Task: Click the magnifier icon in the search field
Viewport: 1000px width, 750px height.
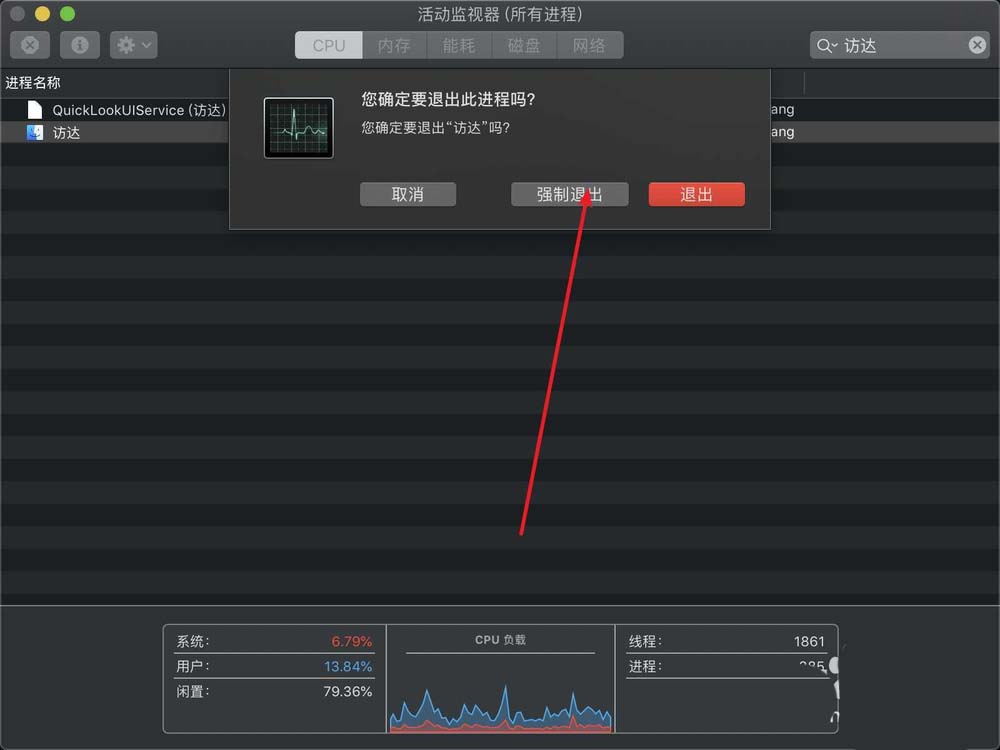Action: tap(823, 46)
